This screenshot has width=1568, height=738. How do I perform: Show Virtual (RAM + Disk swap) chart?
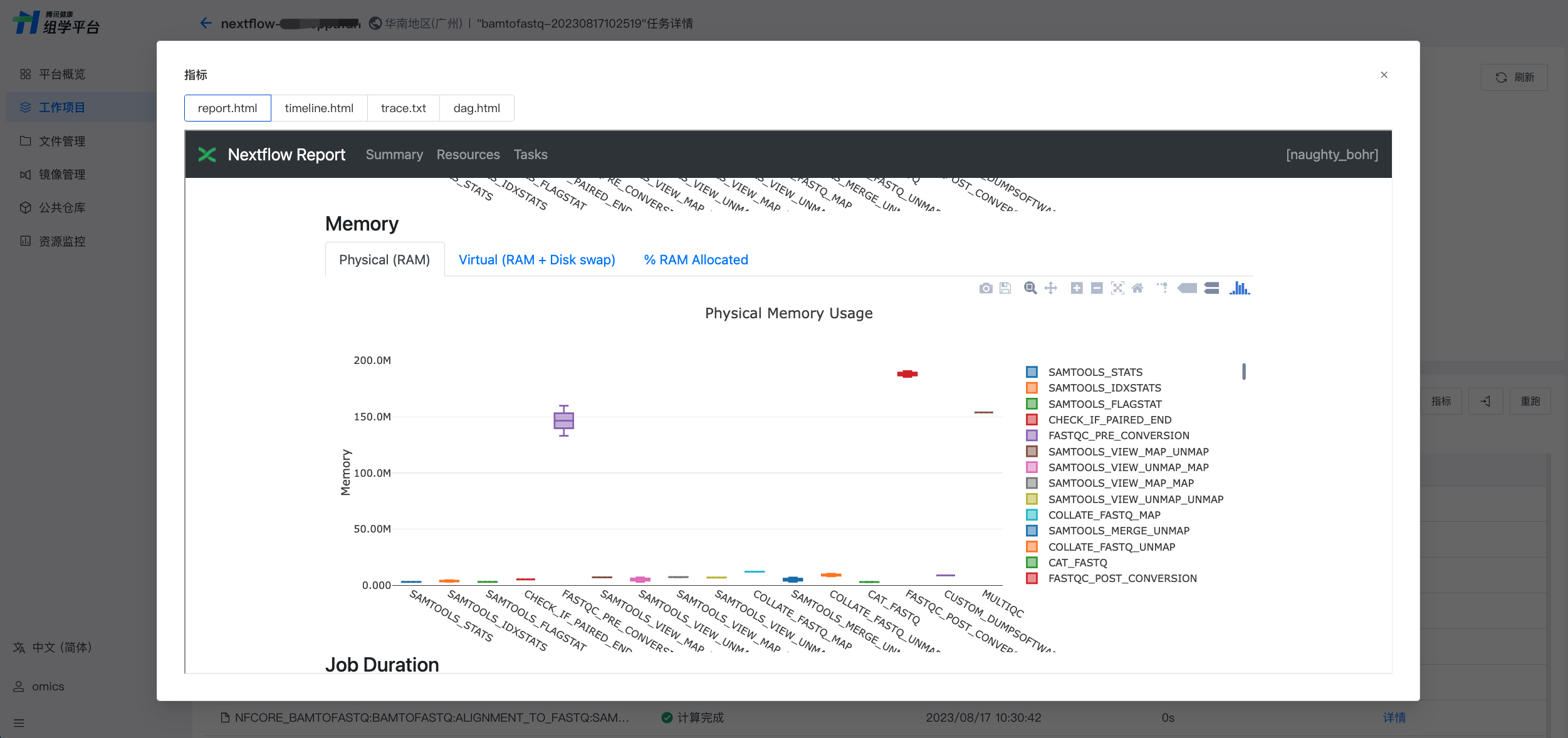[x=536, y=260]
